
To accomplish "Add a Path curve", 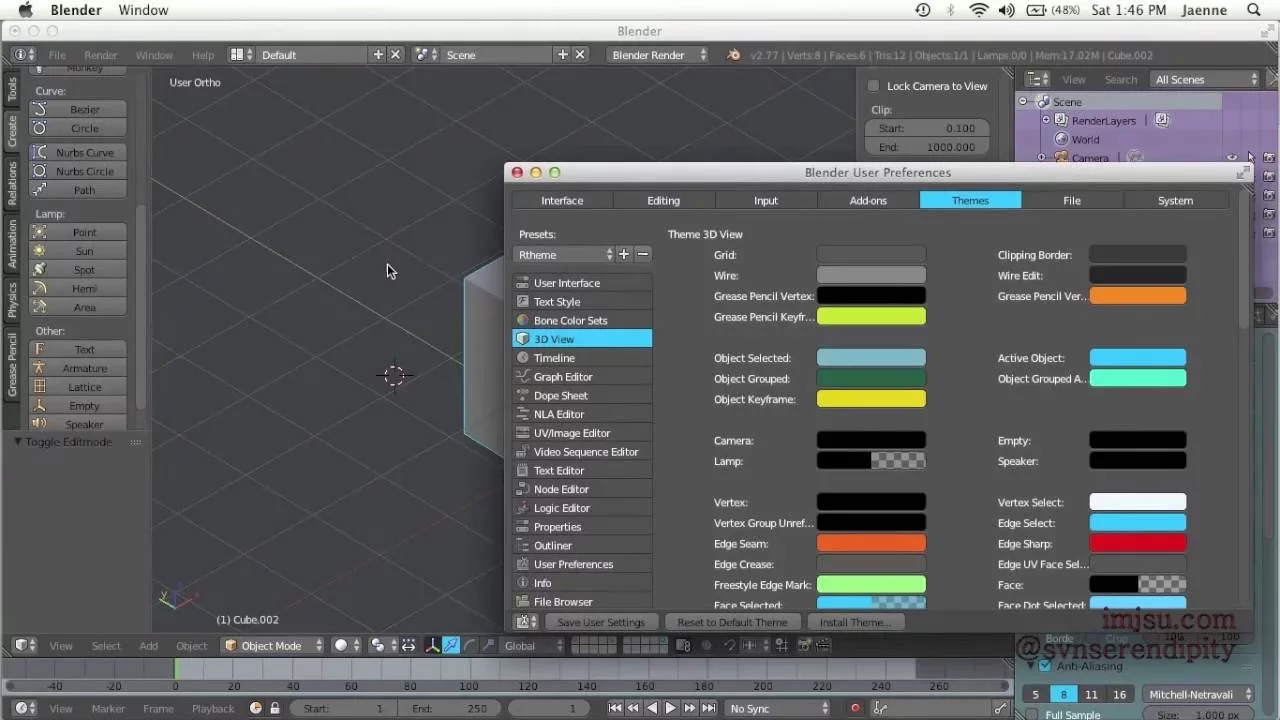I will click(79, 190).
